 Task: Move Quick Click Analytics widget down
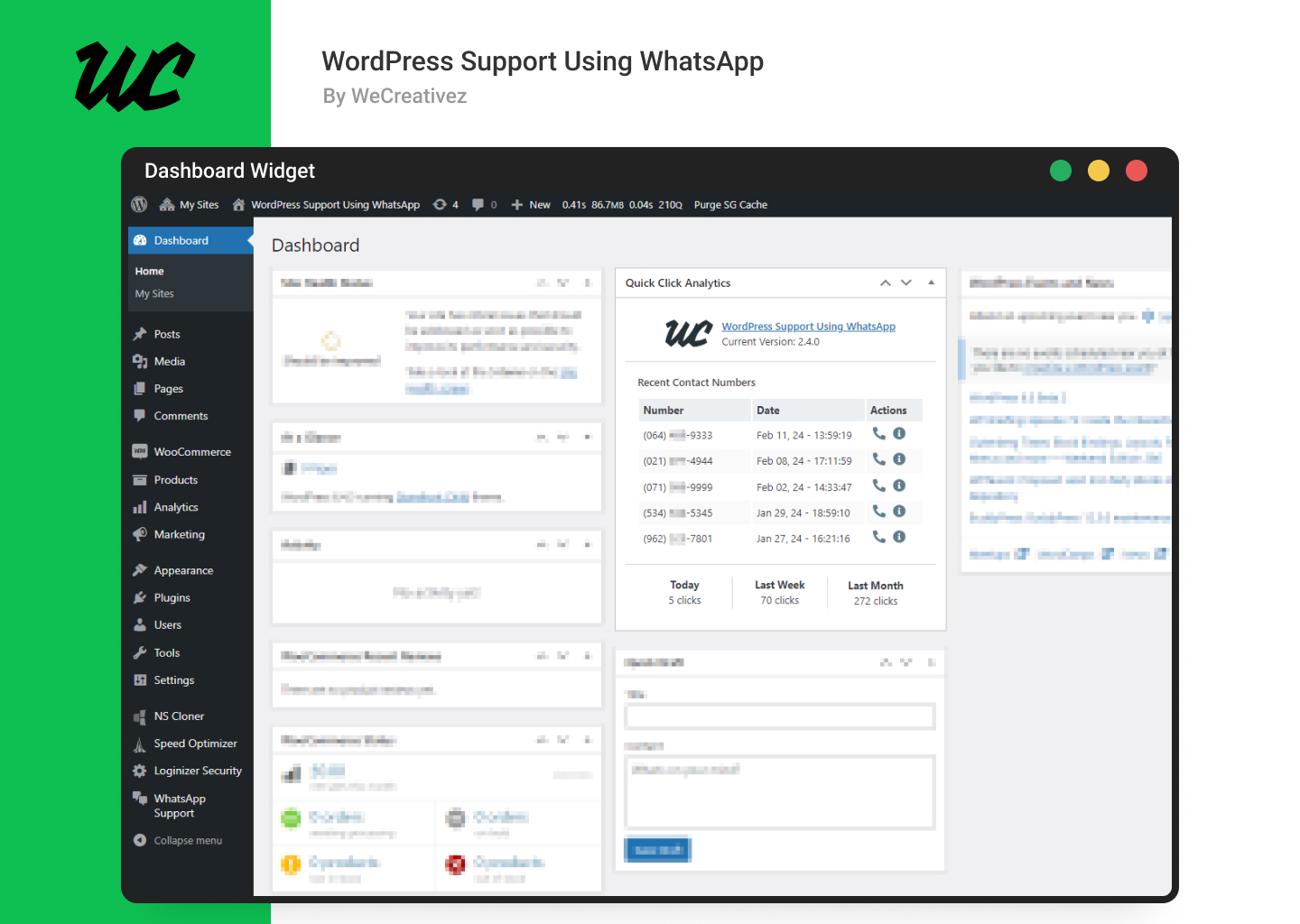[x=906, y=283]
